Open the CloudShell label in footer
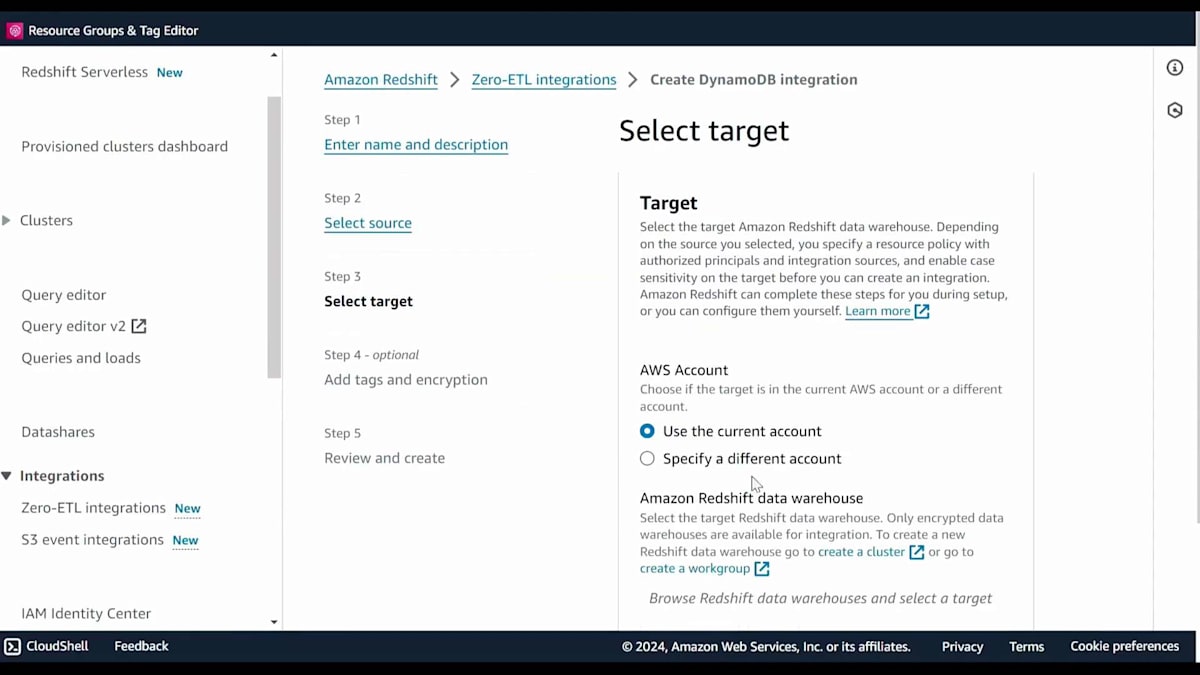This screenshot has height=675, width=1200. 57,646
